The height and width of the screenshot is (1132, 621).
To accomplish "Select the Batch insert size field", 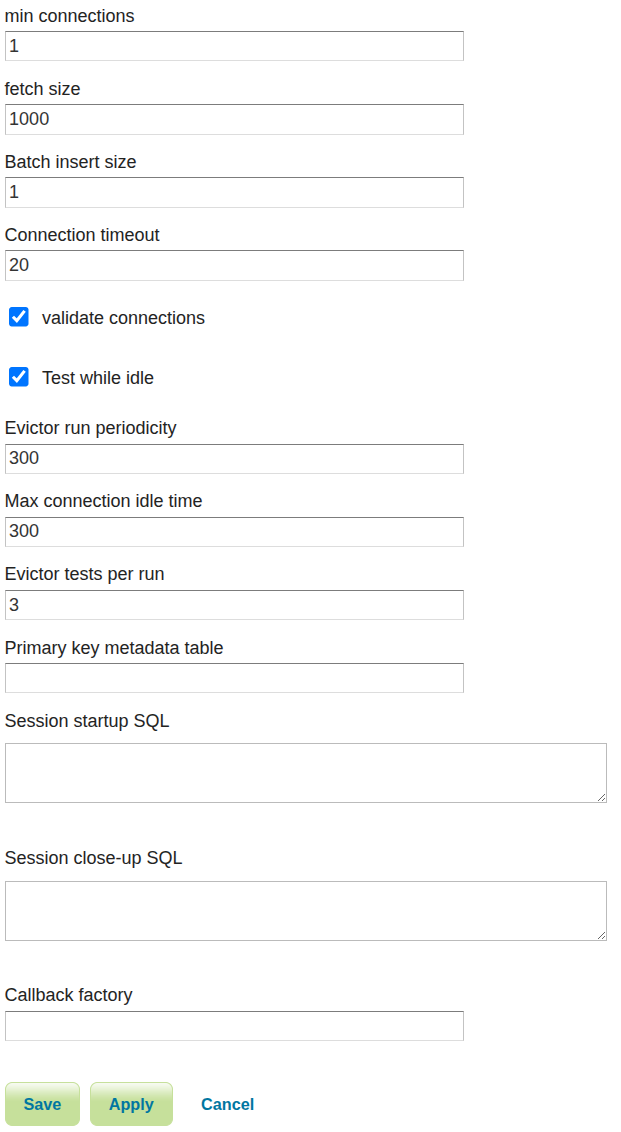I will tap(234, 192).
